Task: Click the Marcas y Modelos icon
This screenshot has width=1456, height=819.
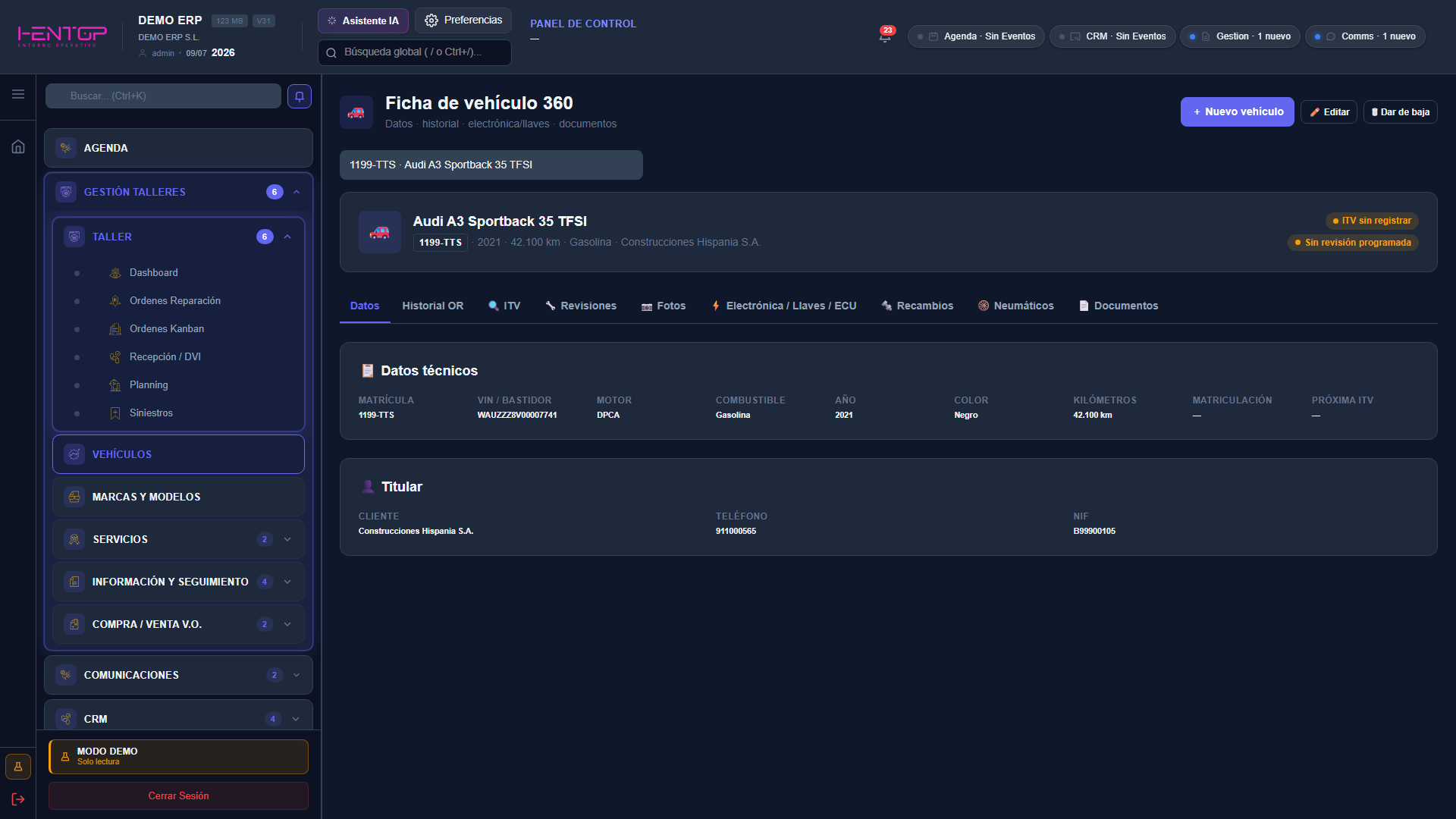Action: 74,497
